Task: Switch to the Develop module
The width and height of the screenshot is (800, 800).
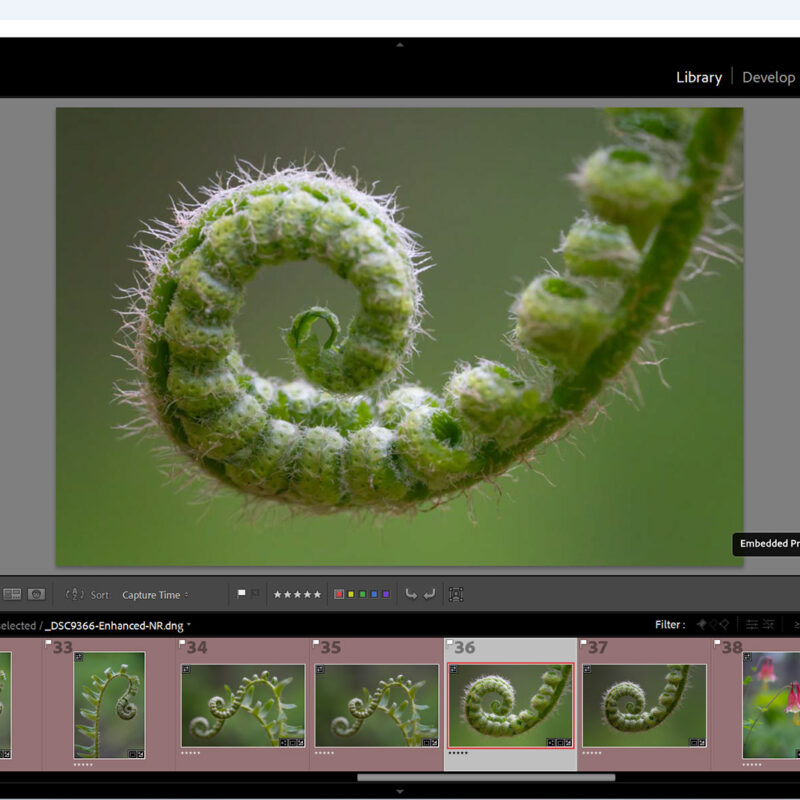Action: pyautogui.click(x=770, y=77)
